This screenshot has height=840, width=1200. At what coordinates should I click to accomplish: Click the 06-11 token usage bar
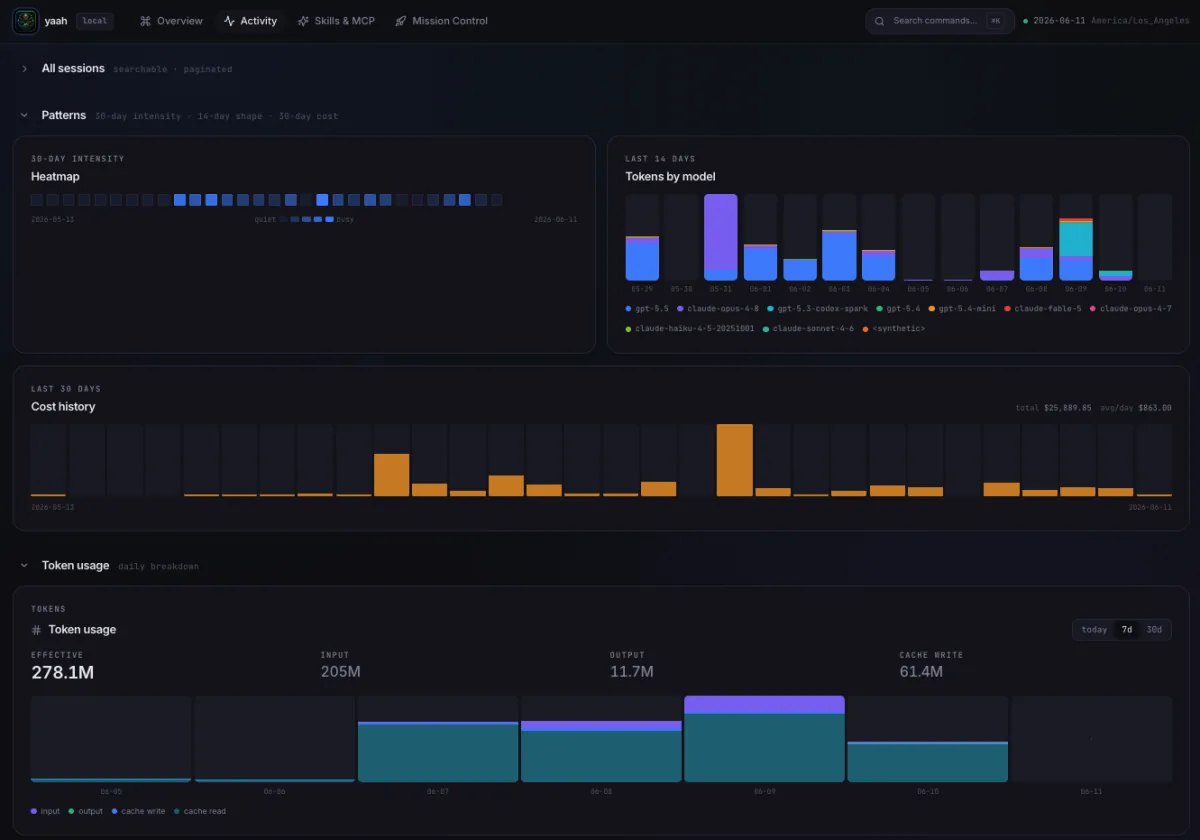click(1091, 739)
